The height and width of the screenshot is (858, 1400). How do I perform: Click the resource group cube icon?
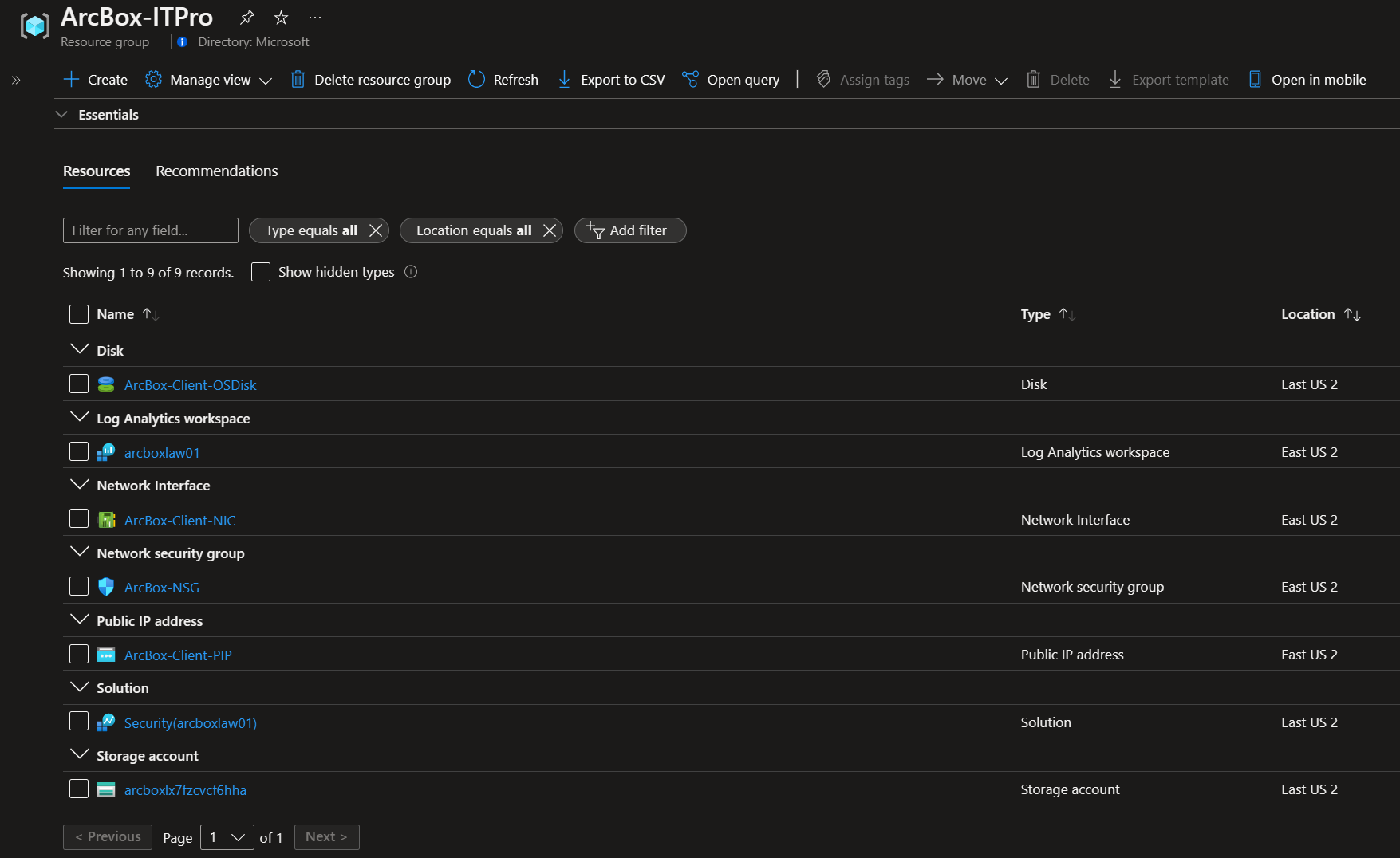coord(34,26)
